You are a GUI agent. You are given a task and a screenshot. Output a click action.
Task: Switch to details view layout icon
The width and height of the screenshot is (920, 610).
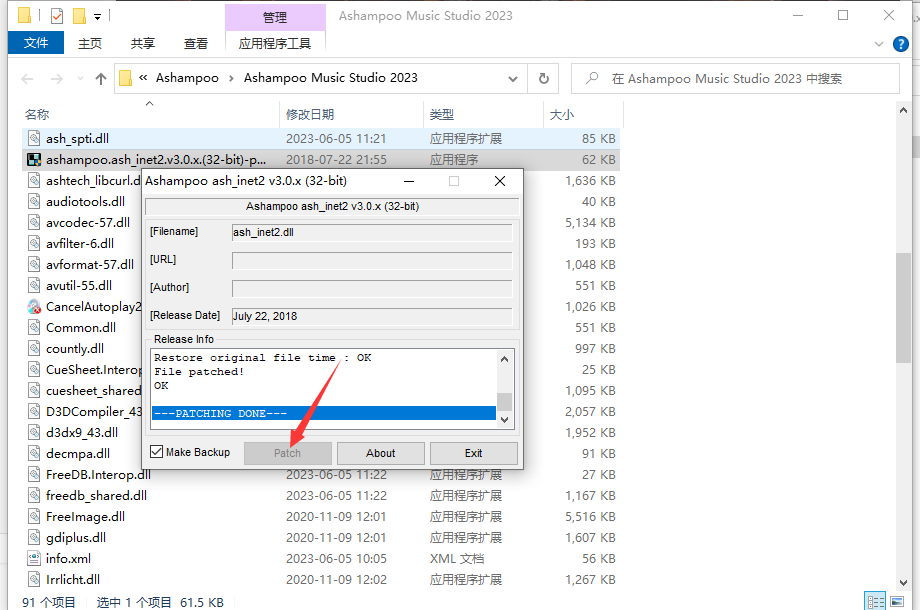875,602
